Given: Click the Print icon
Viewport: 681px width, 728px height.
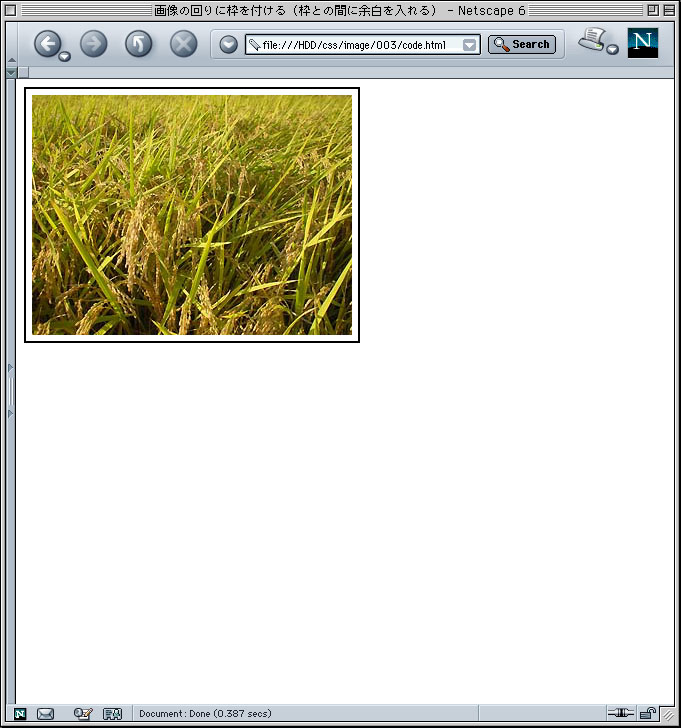Looking at the screenshot, I should [x=592, y=39].
